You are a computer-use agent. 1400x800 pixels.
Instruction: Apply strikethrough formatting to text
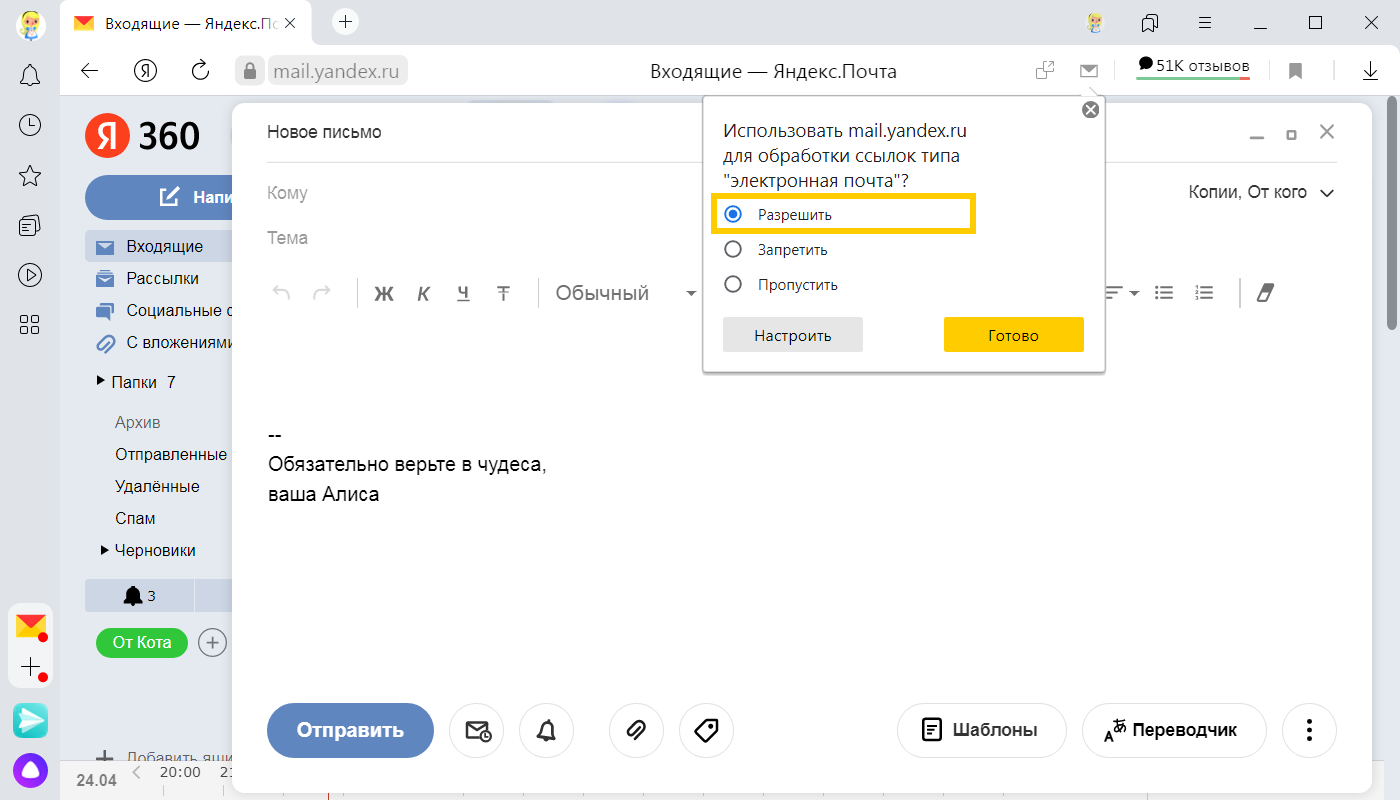[x=504, y=293]
